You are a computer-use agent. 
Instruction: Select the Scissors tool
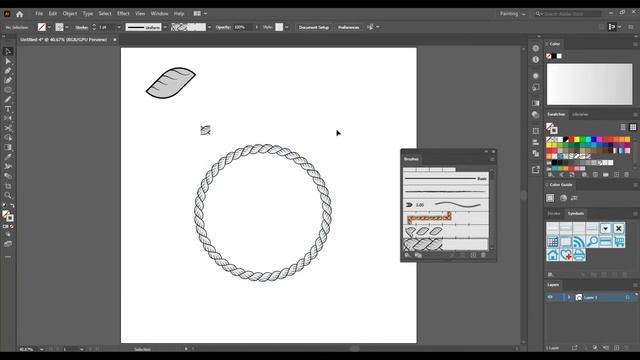pos(8,128)
